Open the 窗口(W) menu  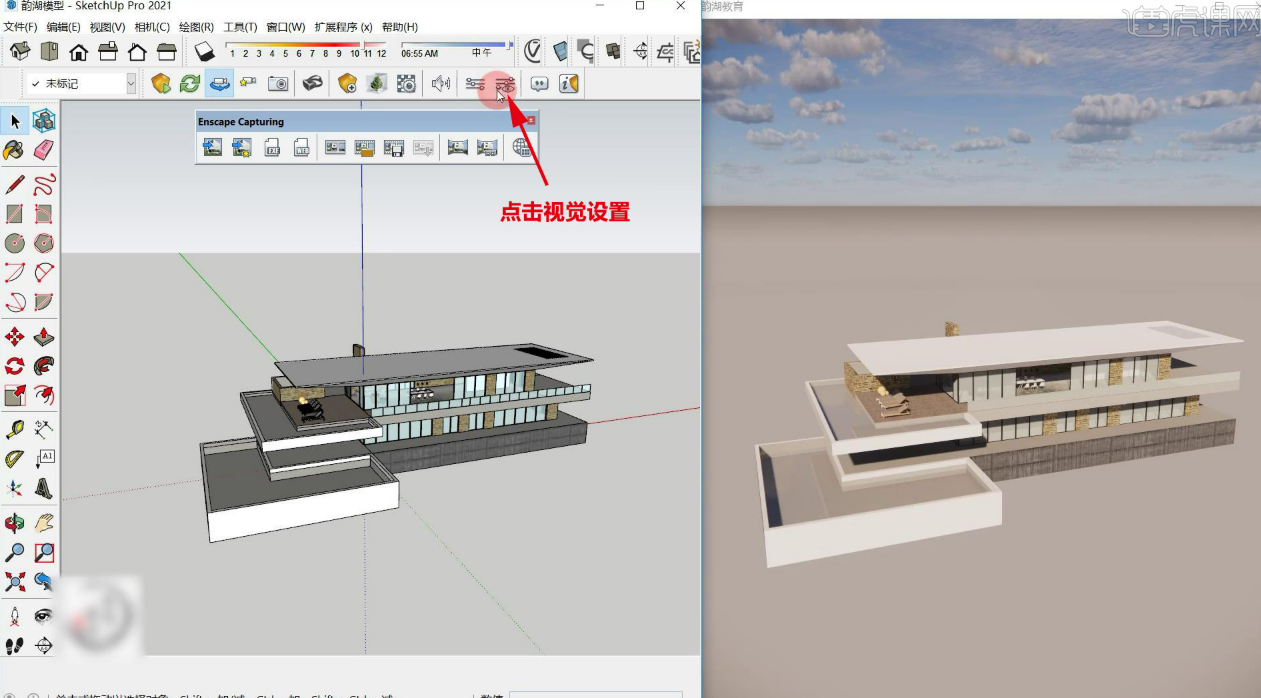(286, 27)
